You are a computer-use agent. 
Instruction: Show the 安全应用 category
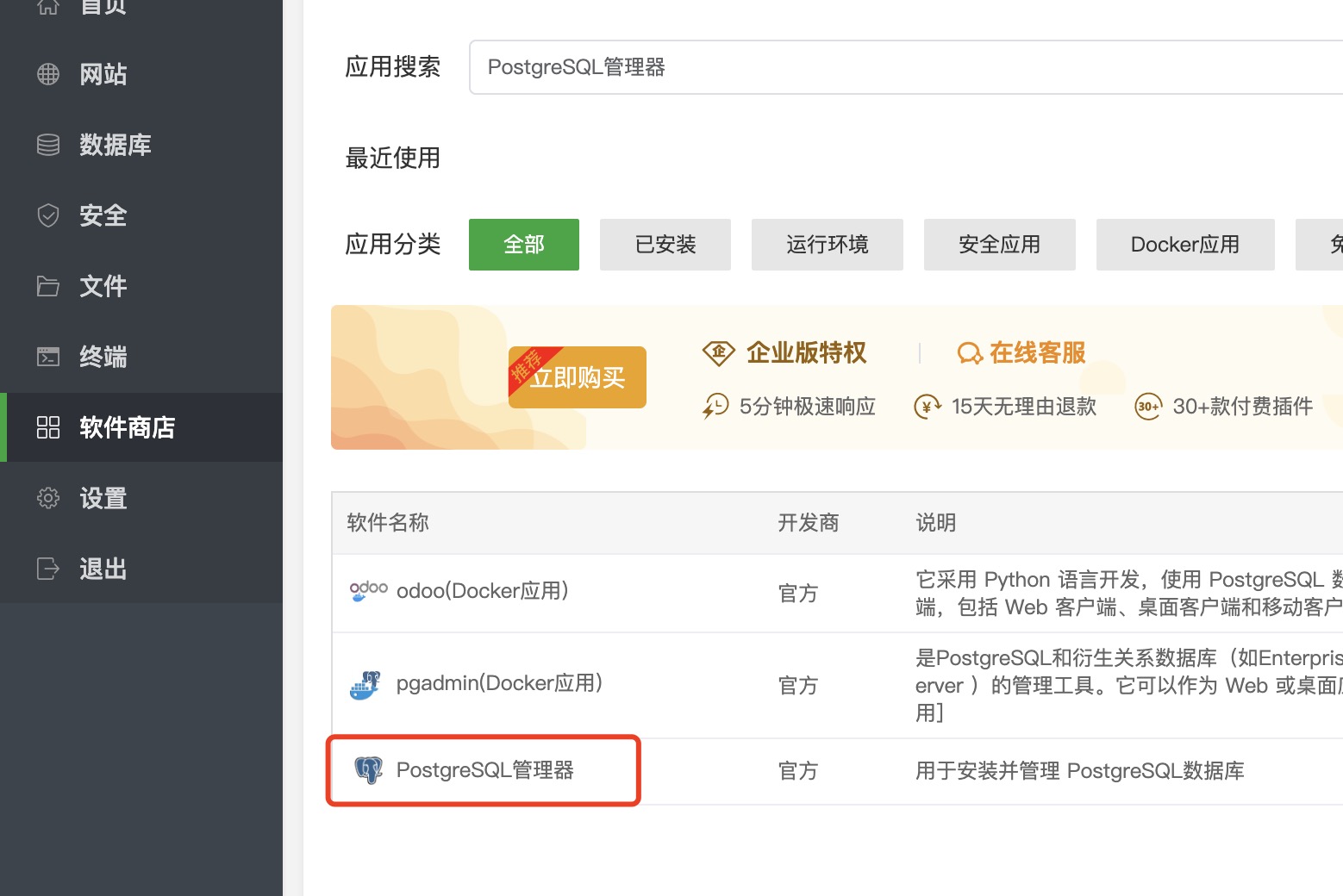tap(1000, 245)
